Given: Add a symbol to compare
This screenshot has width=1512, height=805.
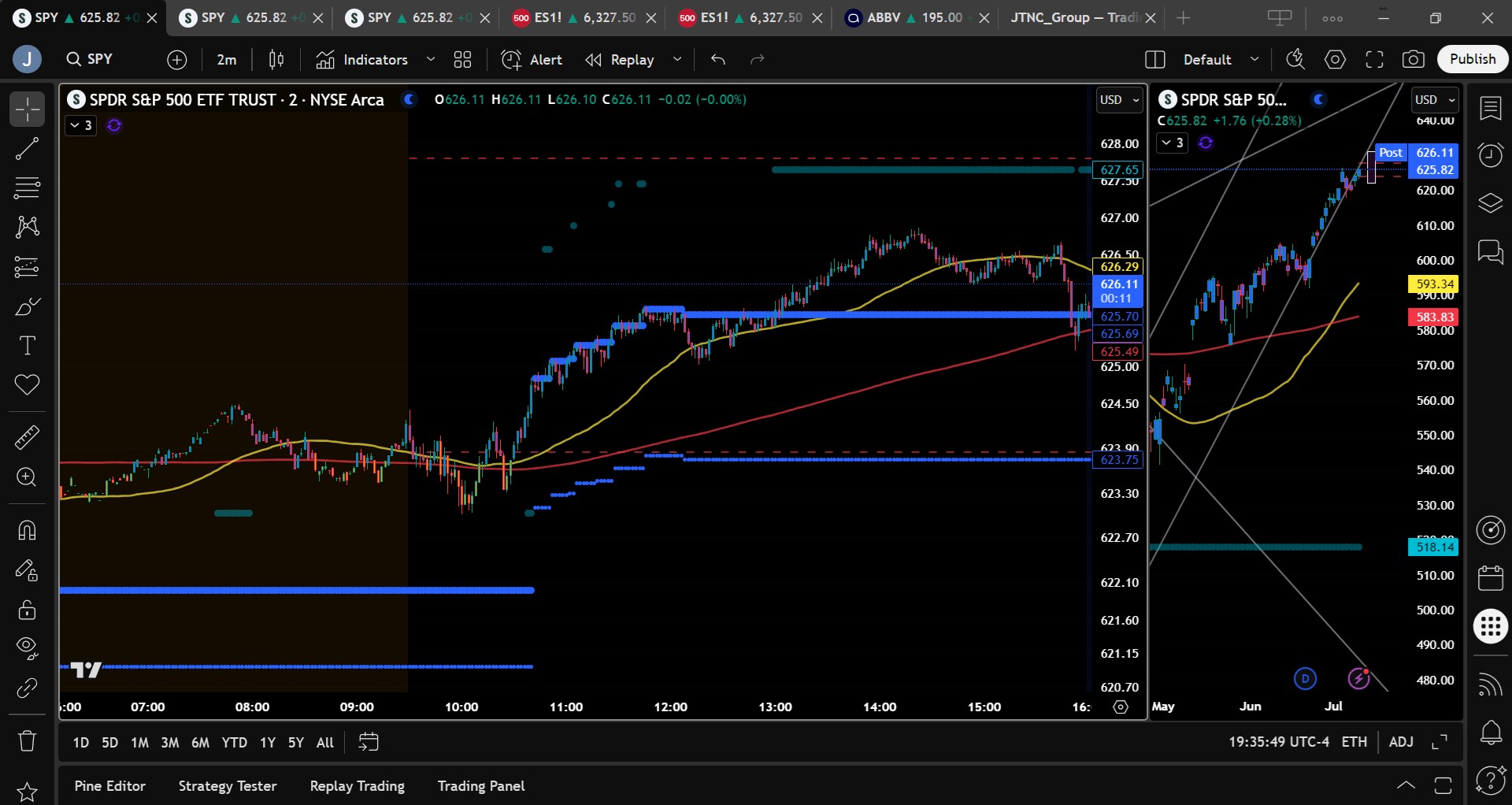Looking at the screenshot, I should [177, 59].
